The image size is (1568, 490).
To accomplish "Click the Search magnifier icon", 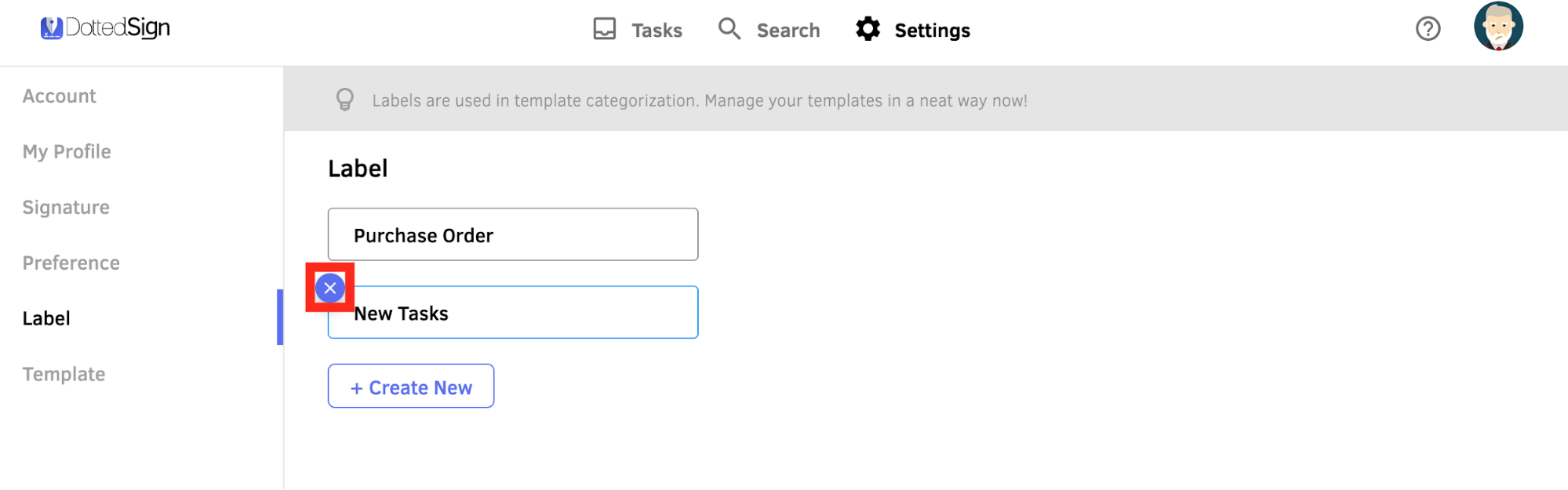I will pyautogui.click(x=729, y=29).
